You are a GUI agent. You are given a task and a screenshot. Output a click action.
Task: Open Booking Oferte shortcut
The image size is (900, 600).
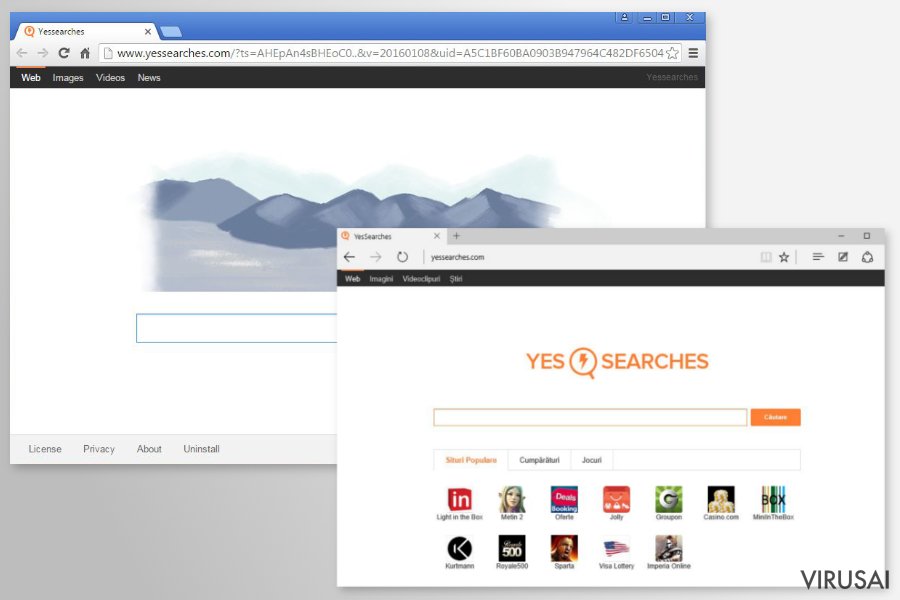(564, 504)
